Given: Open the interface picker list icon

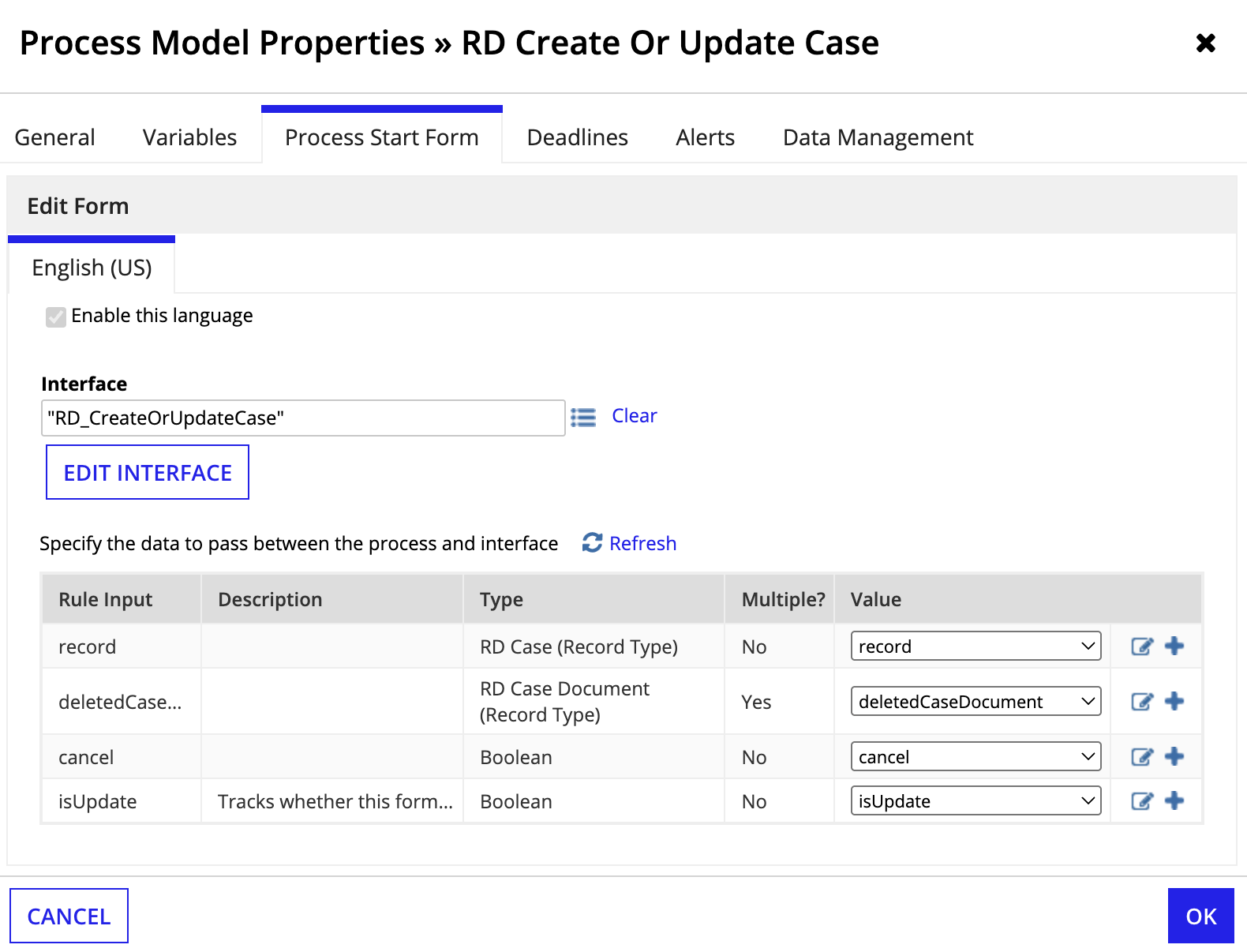Looking at the screenshot, I should click(x=583, y=418).
